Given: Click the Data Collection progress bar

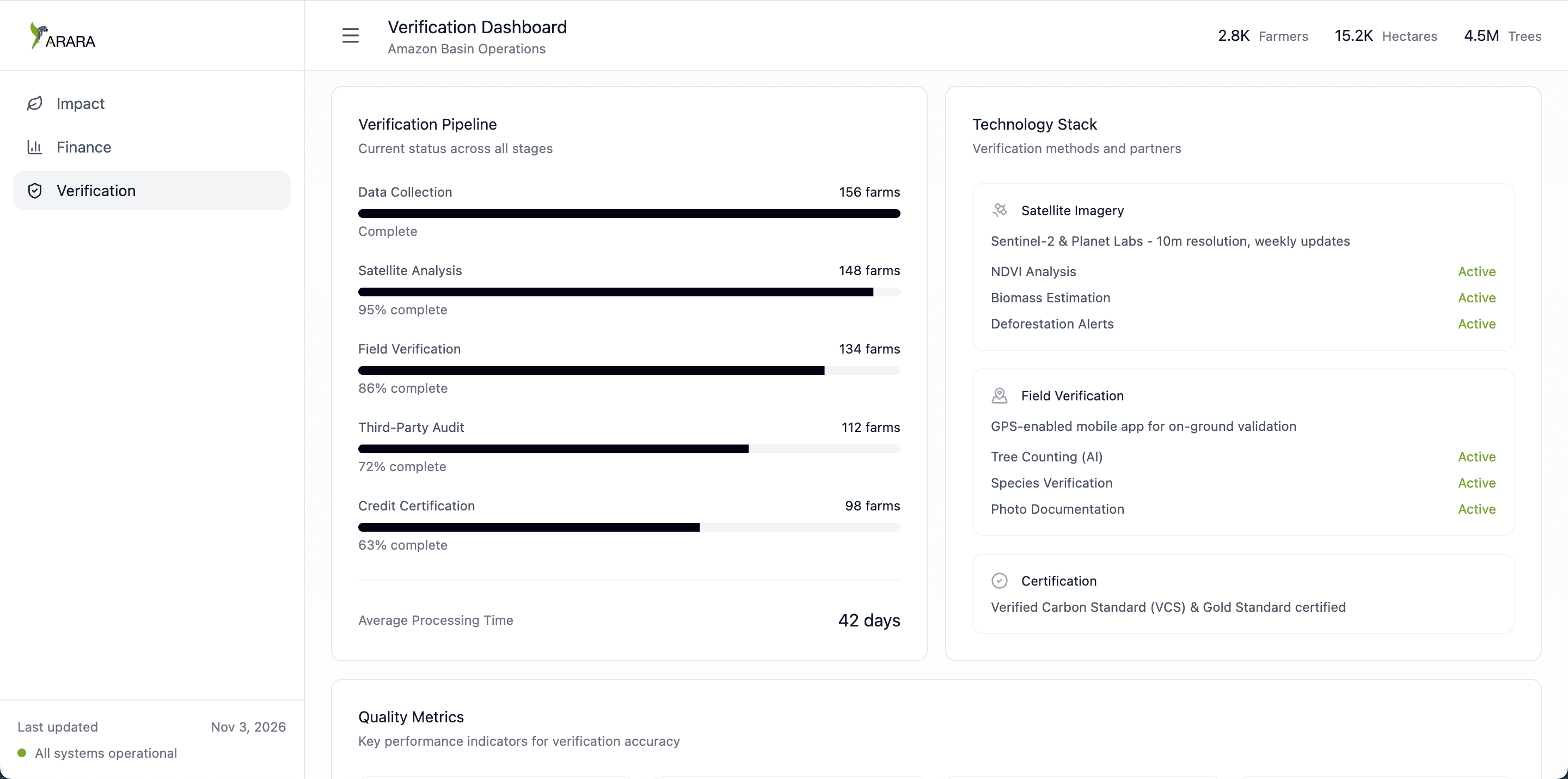Looking at the screenshot, I should (x=629, y=213).
